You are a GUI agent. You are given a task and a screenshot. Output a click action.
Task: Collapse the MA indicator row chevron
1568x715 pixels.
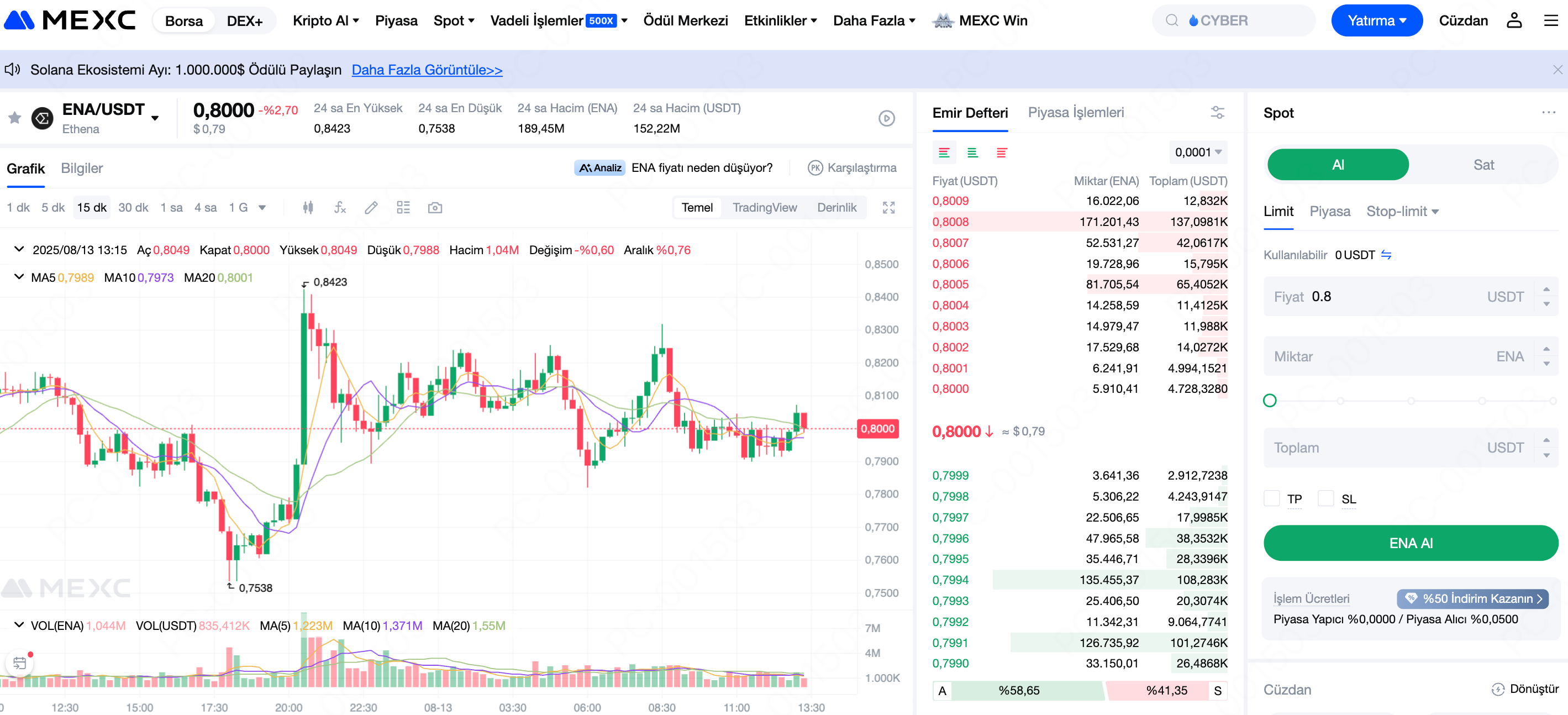19,277
